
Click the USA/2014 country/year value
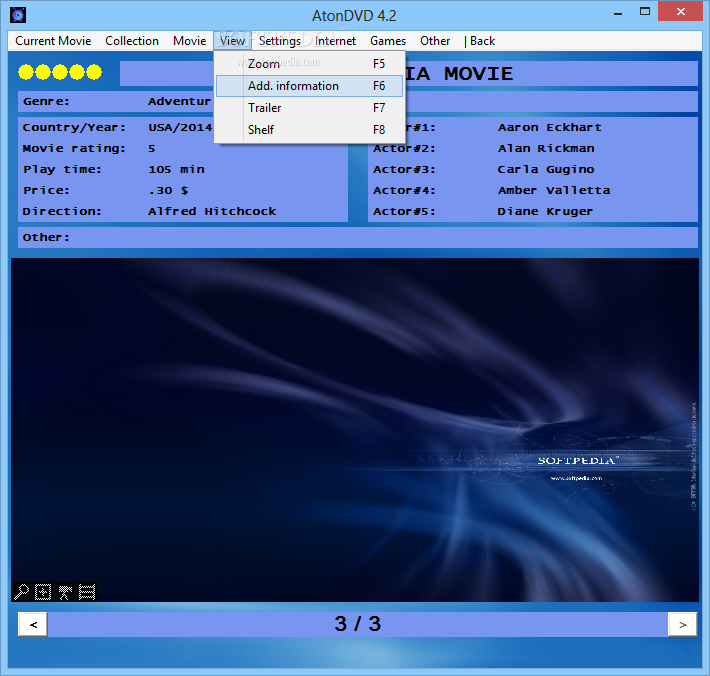[x=180, y=127]
